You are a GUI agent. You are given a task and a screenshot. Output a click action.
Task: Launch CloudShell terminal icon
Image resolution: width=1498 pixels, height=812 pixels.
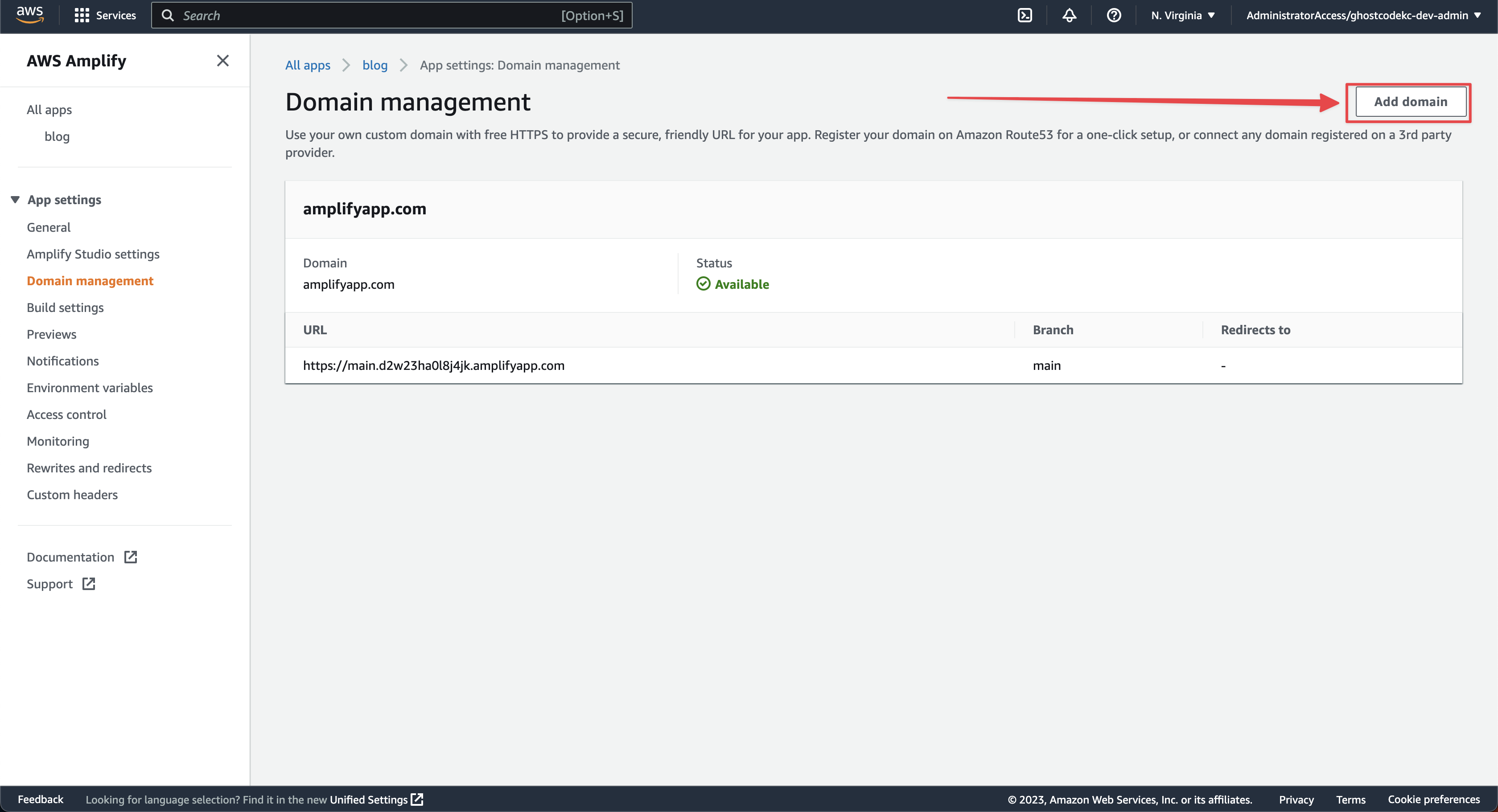(x=1025, y=16)
